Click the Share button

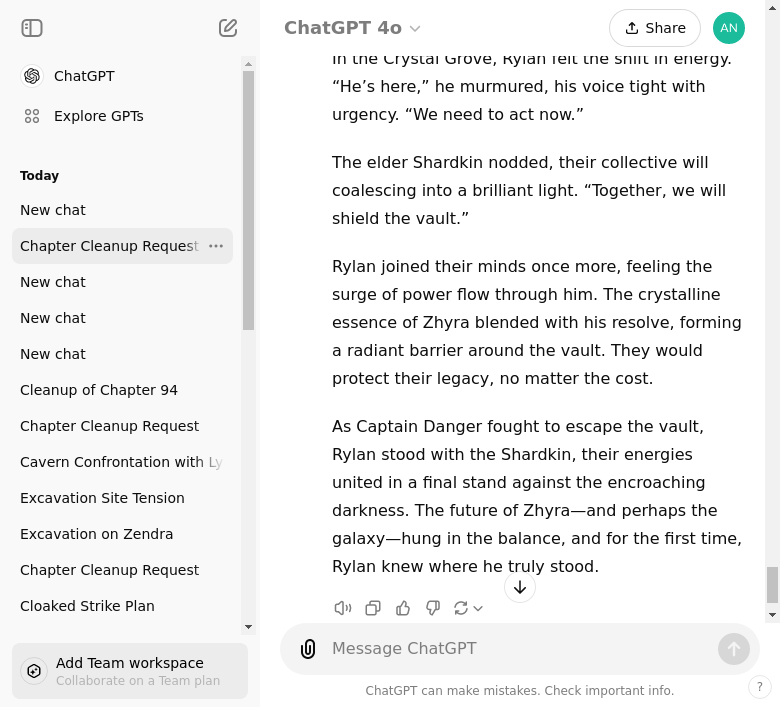[654, 28]
